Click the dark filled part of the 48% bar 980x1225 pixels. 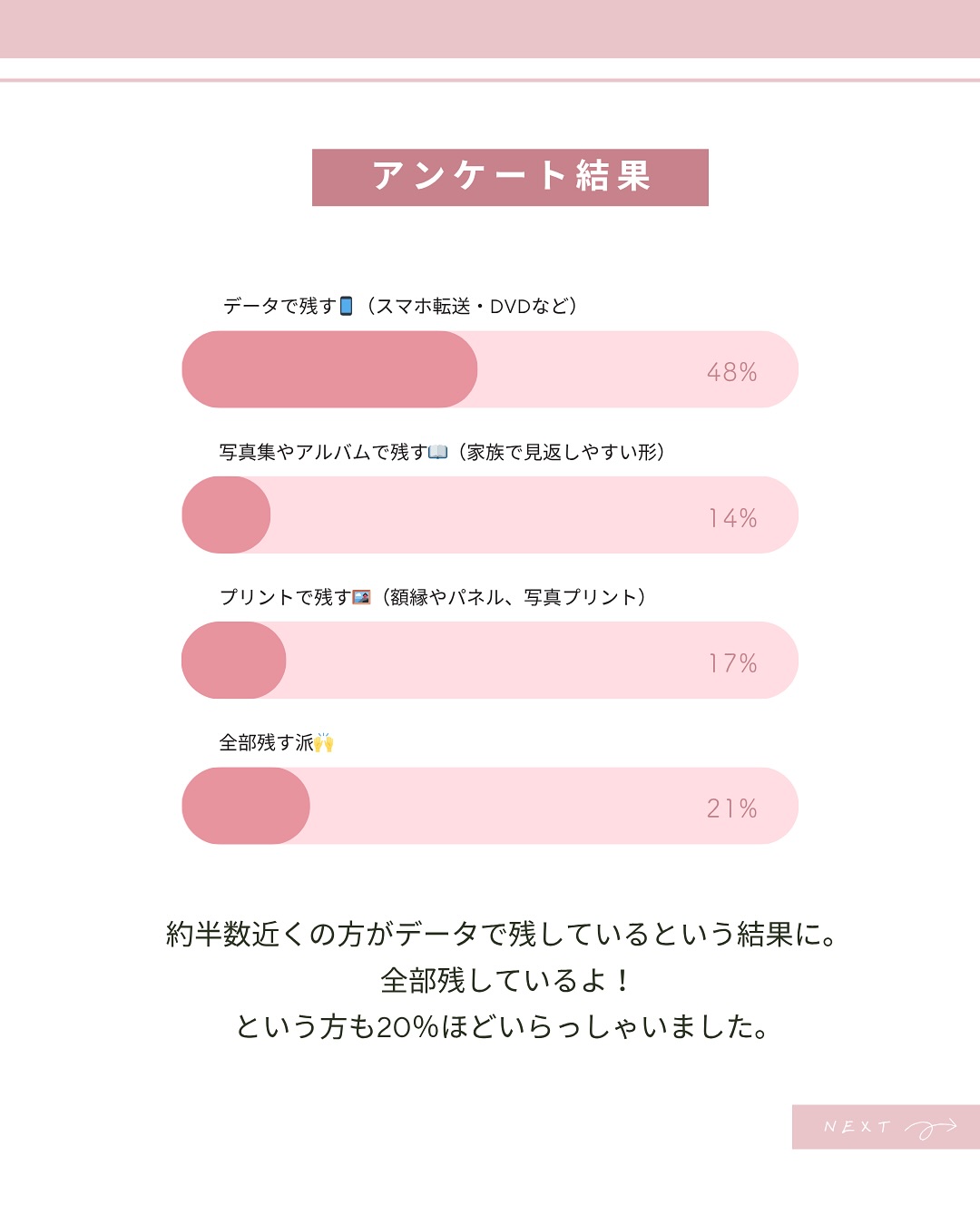329,369
